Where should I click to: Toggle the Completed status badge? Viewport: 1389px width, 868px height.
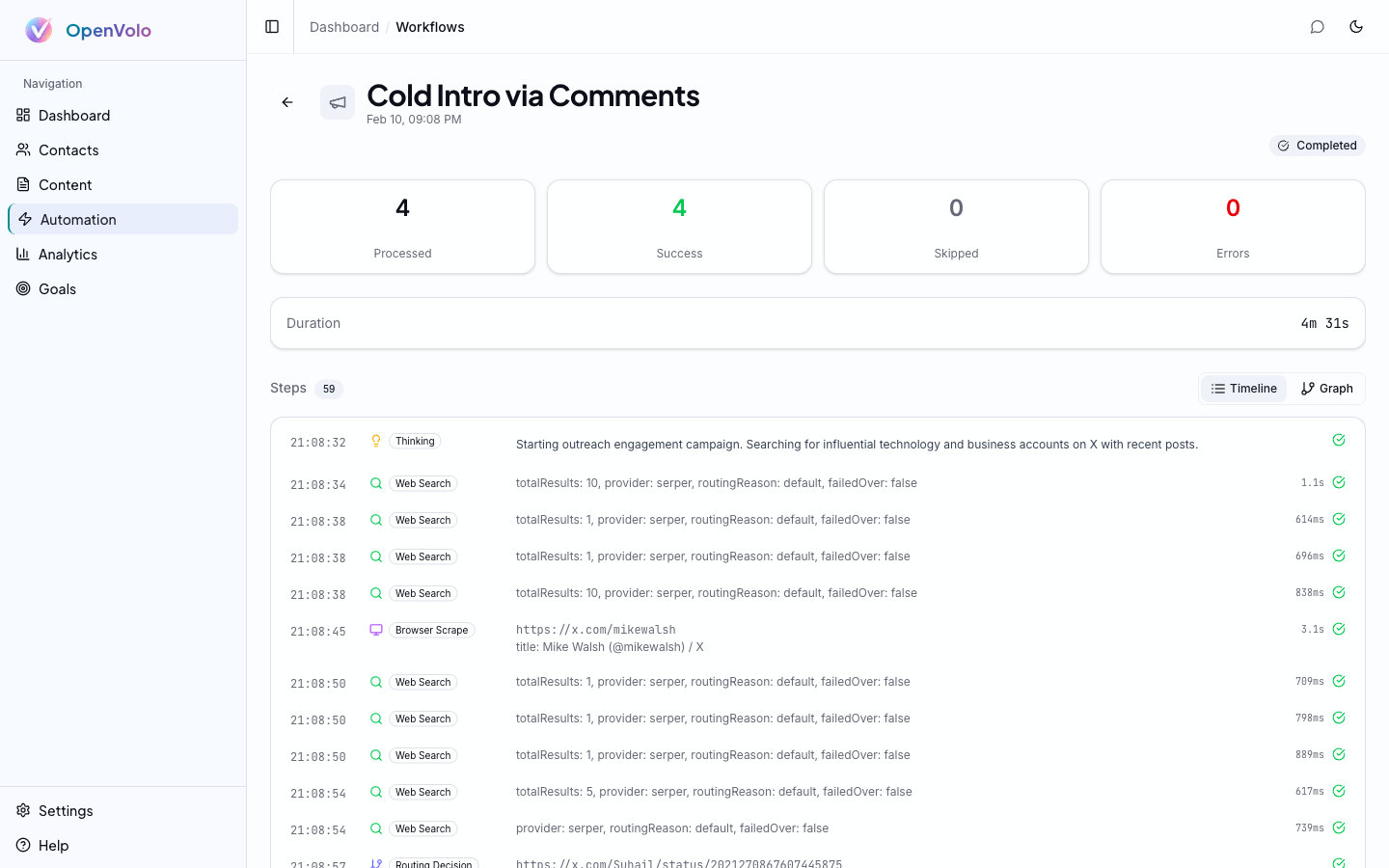[1318, 145]
